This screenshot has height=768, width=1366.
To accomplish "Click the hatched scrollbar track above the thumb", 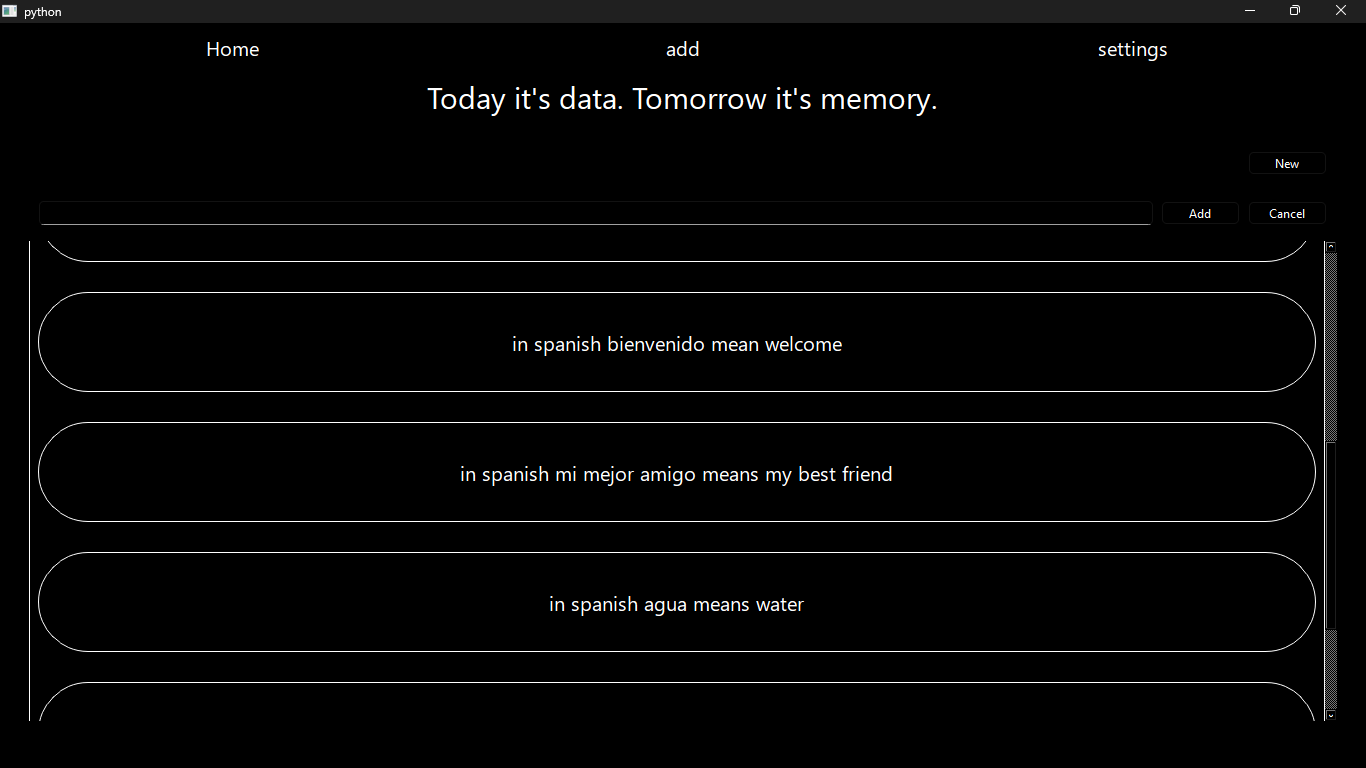I will pyautogui.click(x=1331, y=346).
